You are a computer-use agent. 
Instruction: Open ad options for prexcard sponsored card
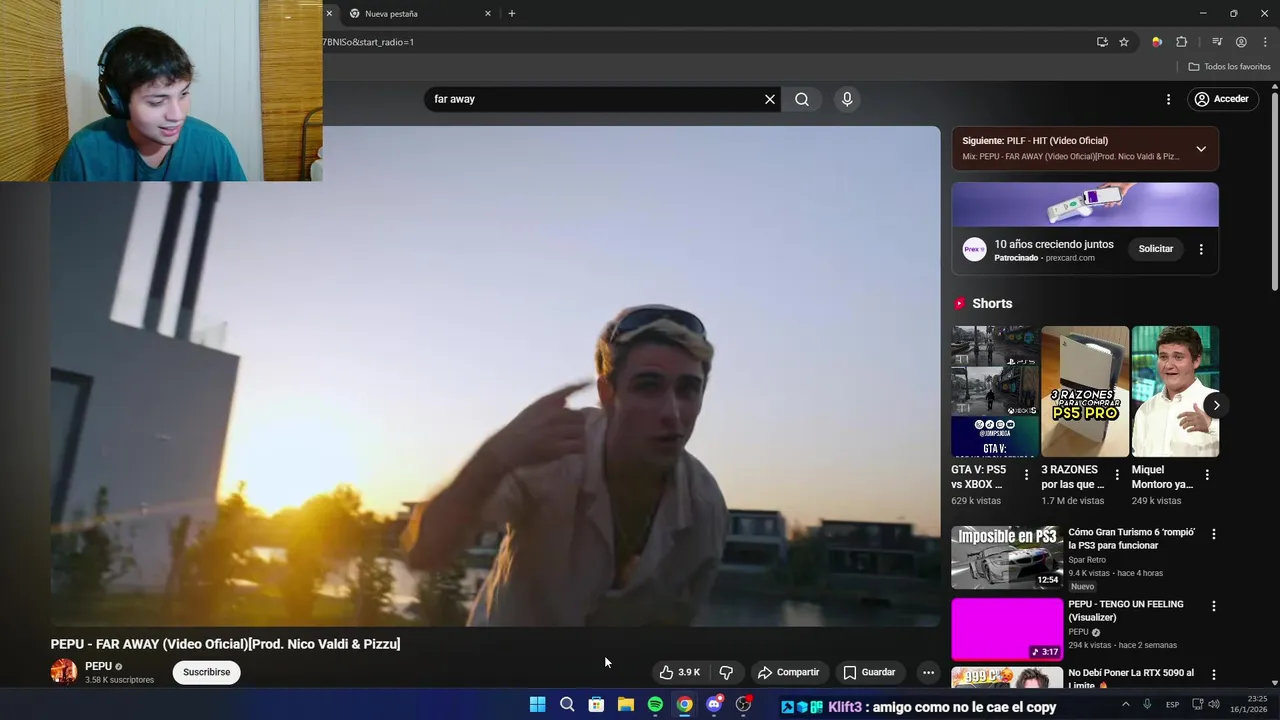pos(1201,249)
